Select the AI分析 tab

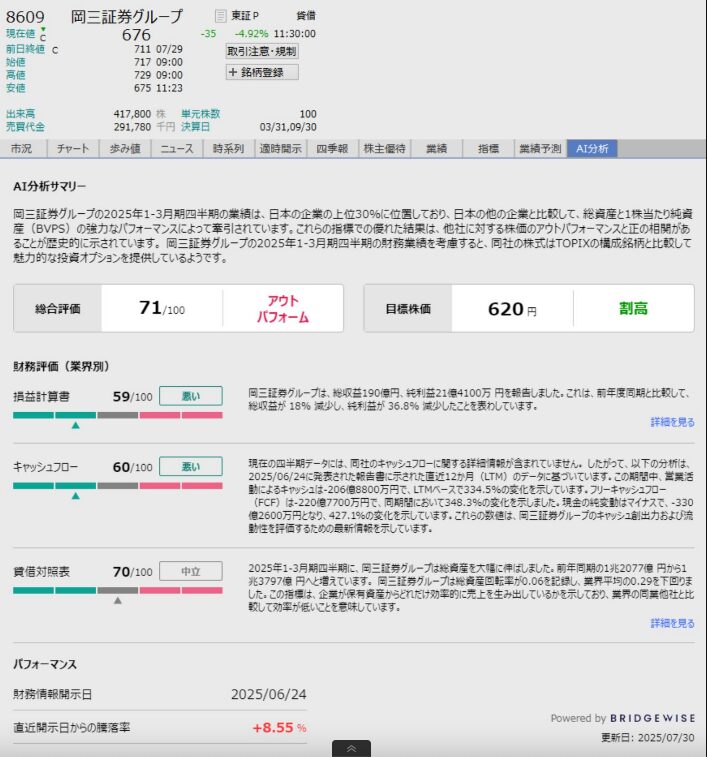pyautogui.click(x=592, y=149)
